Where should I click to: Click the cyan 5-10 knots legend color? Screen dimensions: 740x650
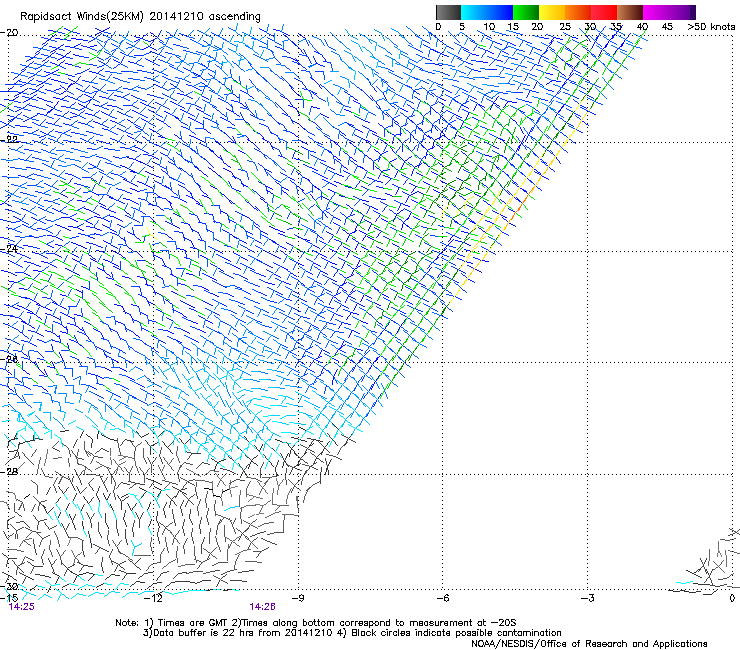474,12
